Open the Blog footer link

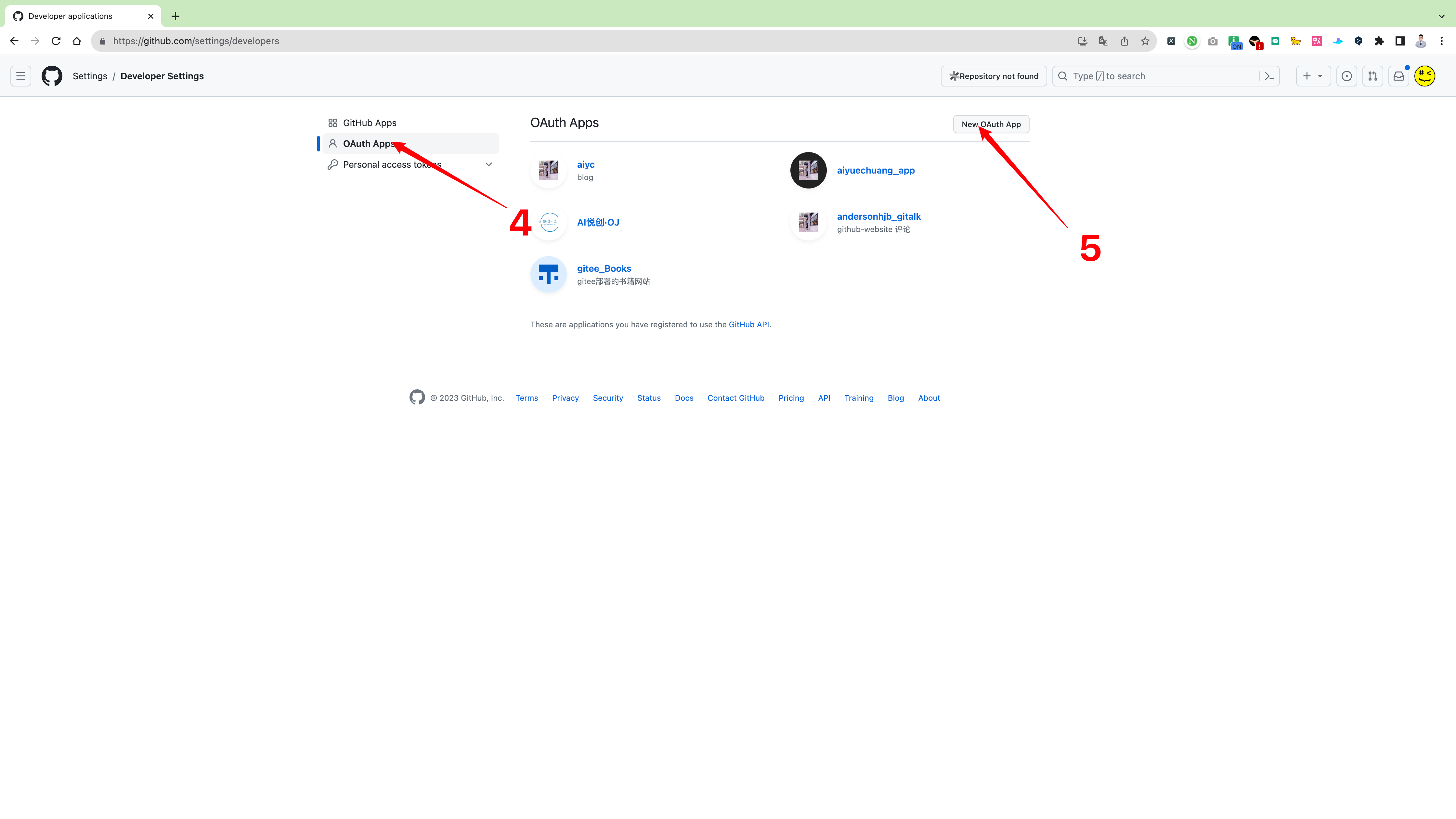click(896, 398)
